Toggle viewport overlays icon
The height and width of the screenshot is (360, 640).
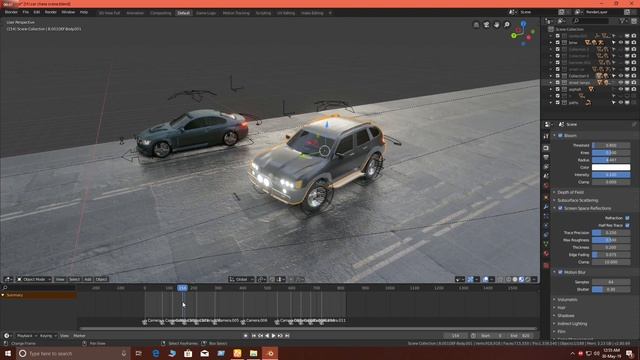(486, 279)
